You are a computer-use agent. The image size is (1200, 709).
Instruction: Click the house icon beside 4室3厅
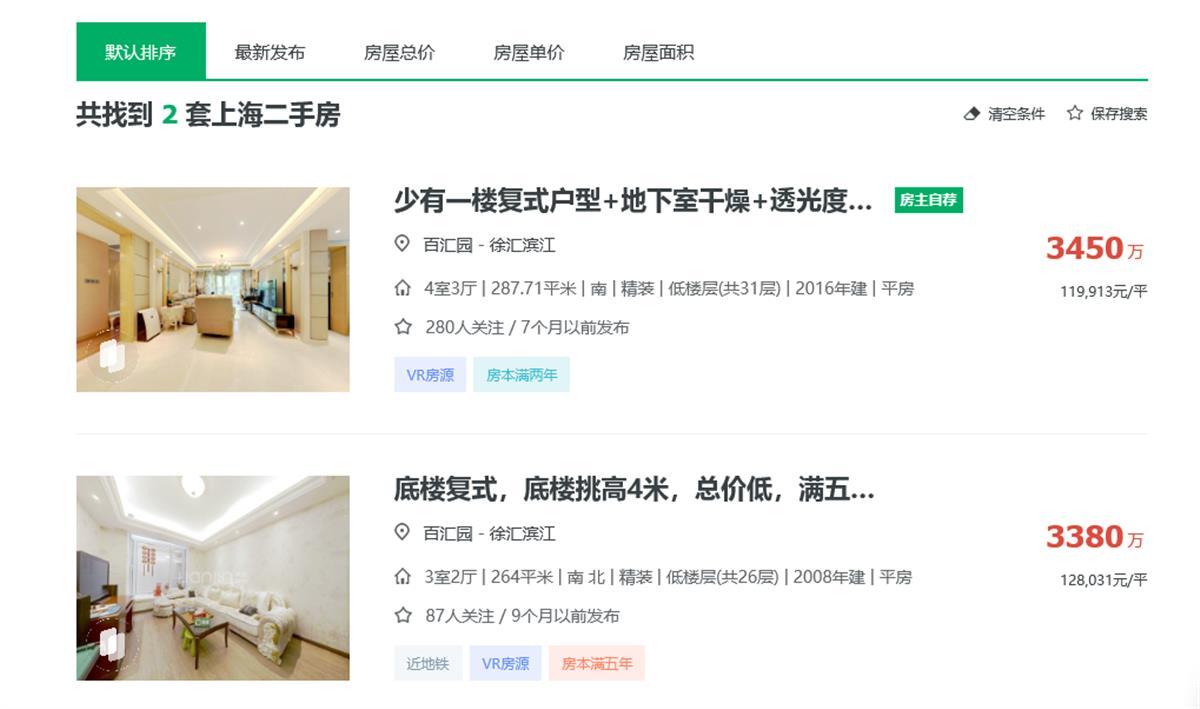pos(403,289)
